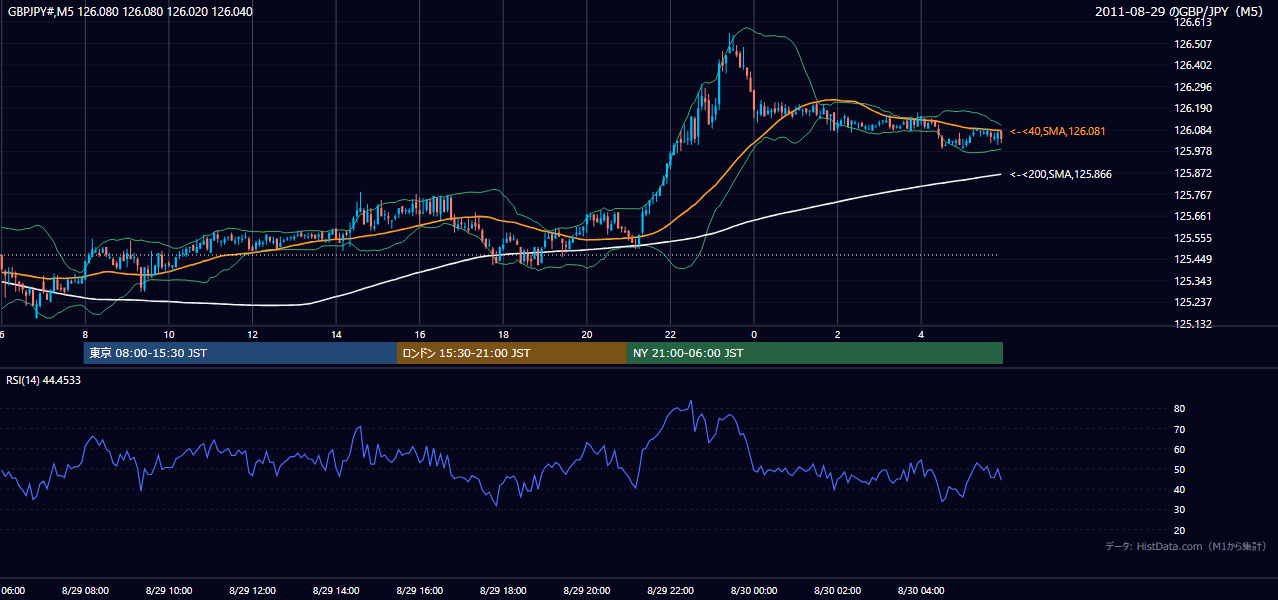Screen dimensions: 1278x600
Task: Click RSI axis level 60
Action: (1180, 449)
